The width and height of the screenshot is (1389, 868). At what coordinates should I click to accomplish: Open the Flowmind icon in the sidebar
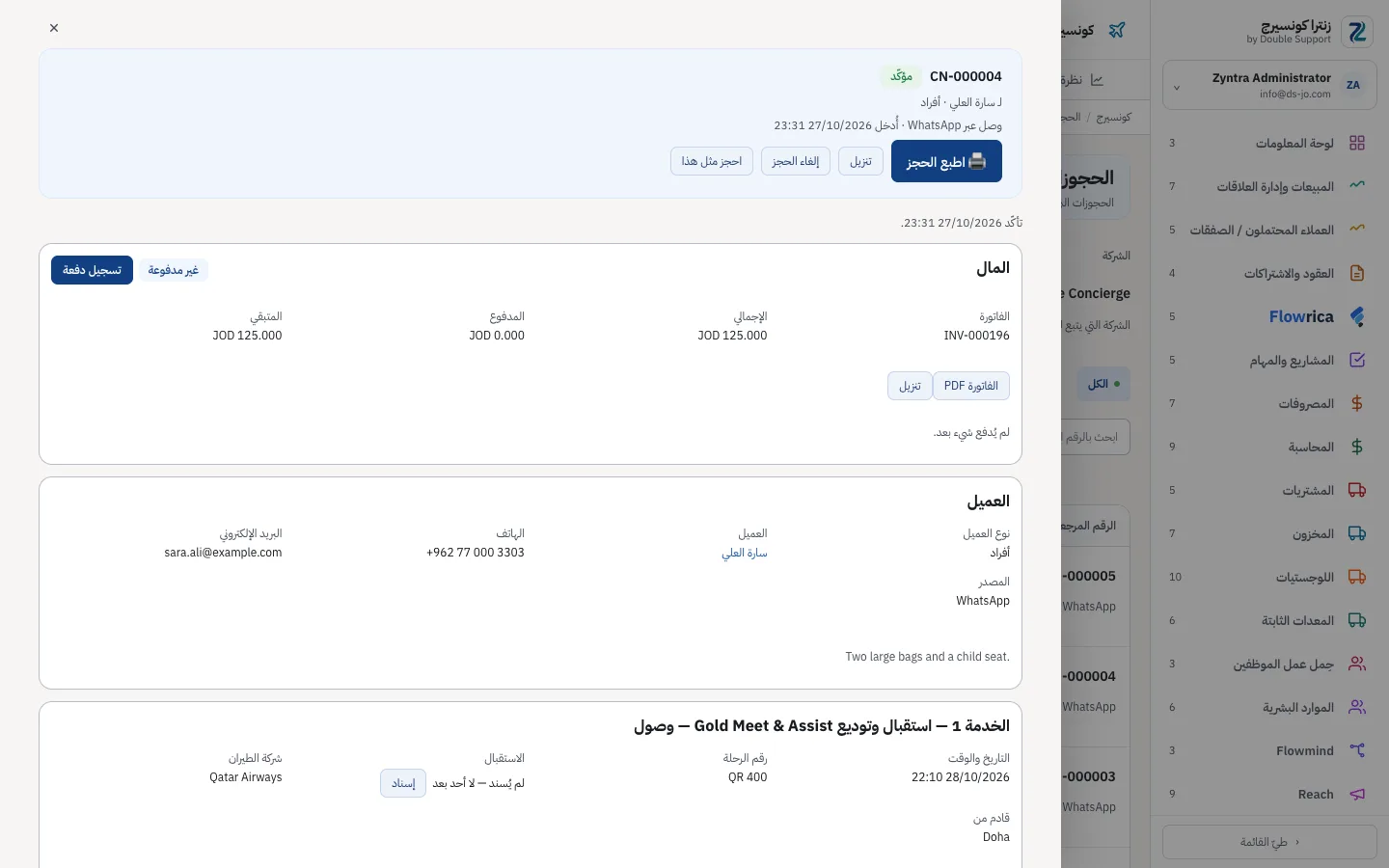pyautogui.click(x=1357, y=750)
